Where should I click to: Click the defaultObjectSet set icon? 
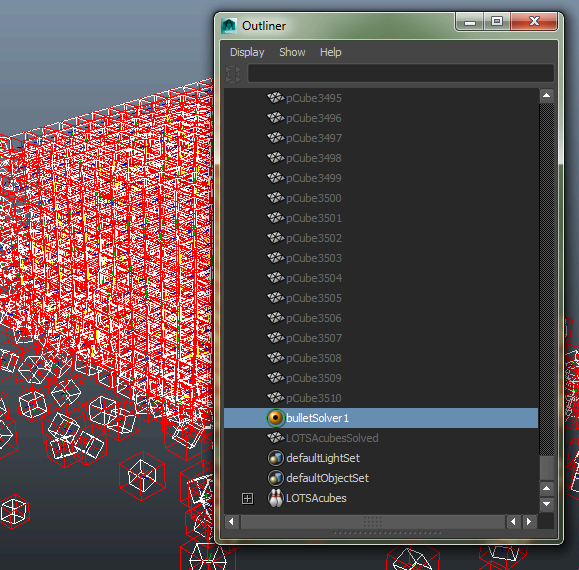pos(275,478)
